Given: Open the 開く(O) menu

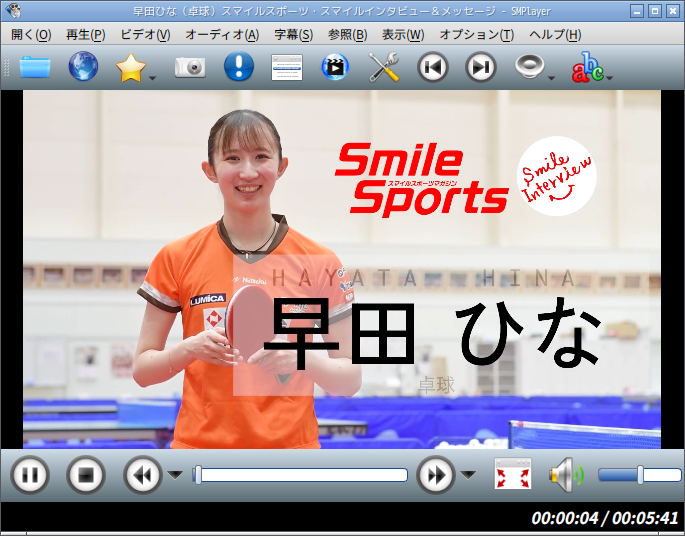Looking at the screenshot, I should point(31,35).
